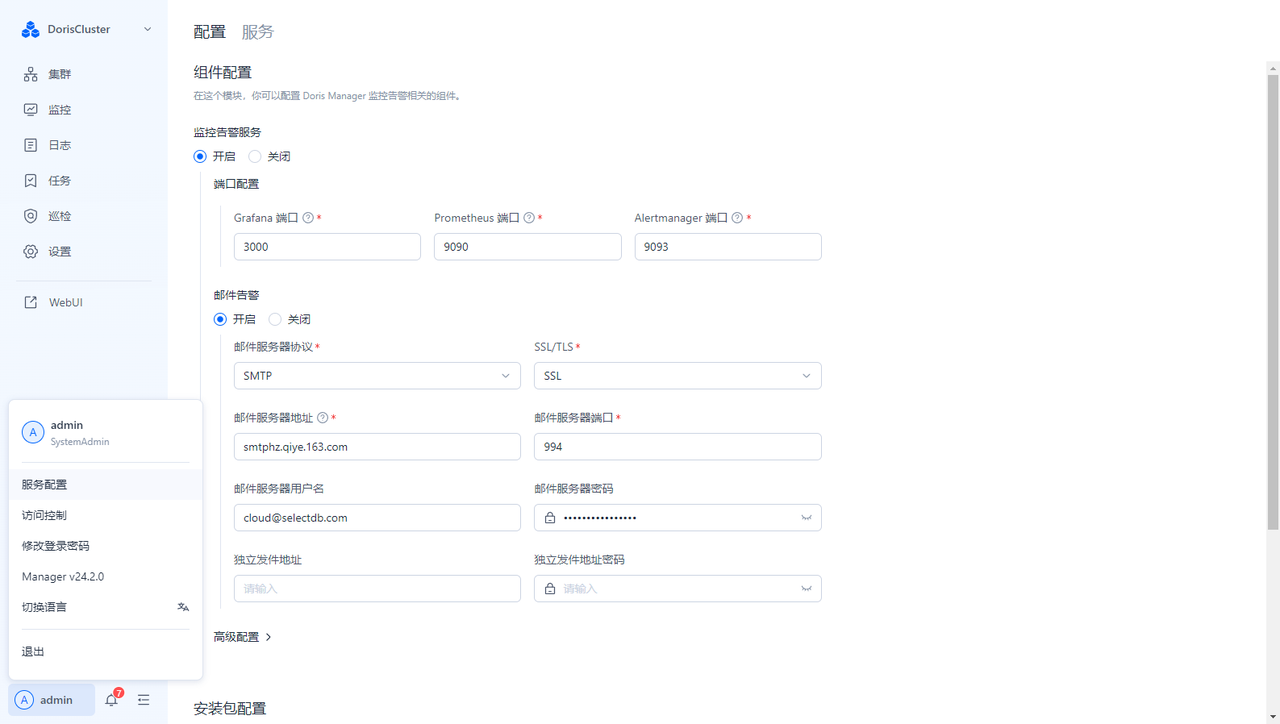1280x724 pixels.
Task: Click the mail server port field 994
Action: point(678,447)
